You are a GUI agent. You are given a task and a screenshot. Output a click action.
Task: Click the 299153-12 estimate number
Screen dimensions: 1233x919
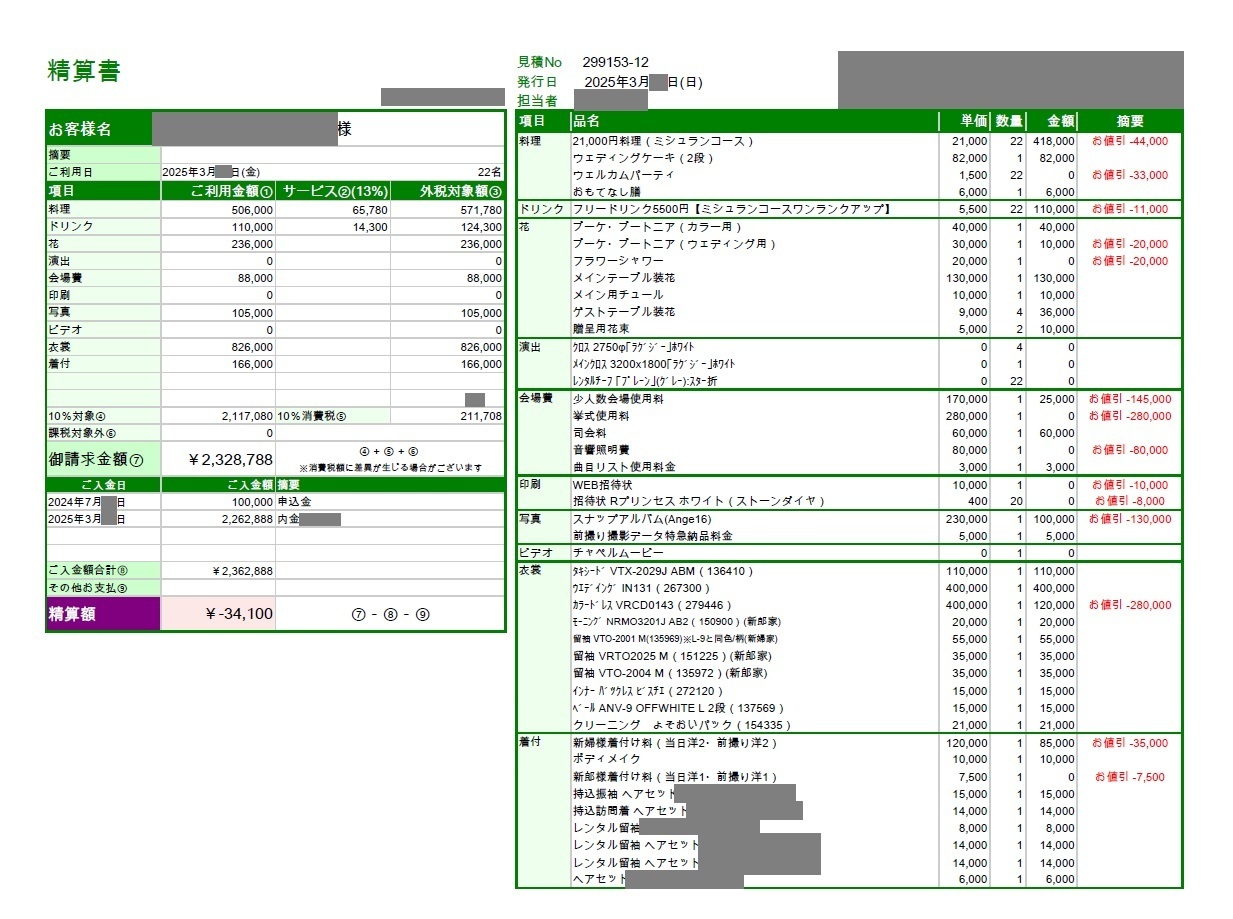pyautogui.click(x=615, y=62)
